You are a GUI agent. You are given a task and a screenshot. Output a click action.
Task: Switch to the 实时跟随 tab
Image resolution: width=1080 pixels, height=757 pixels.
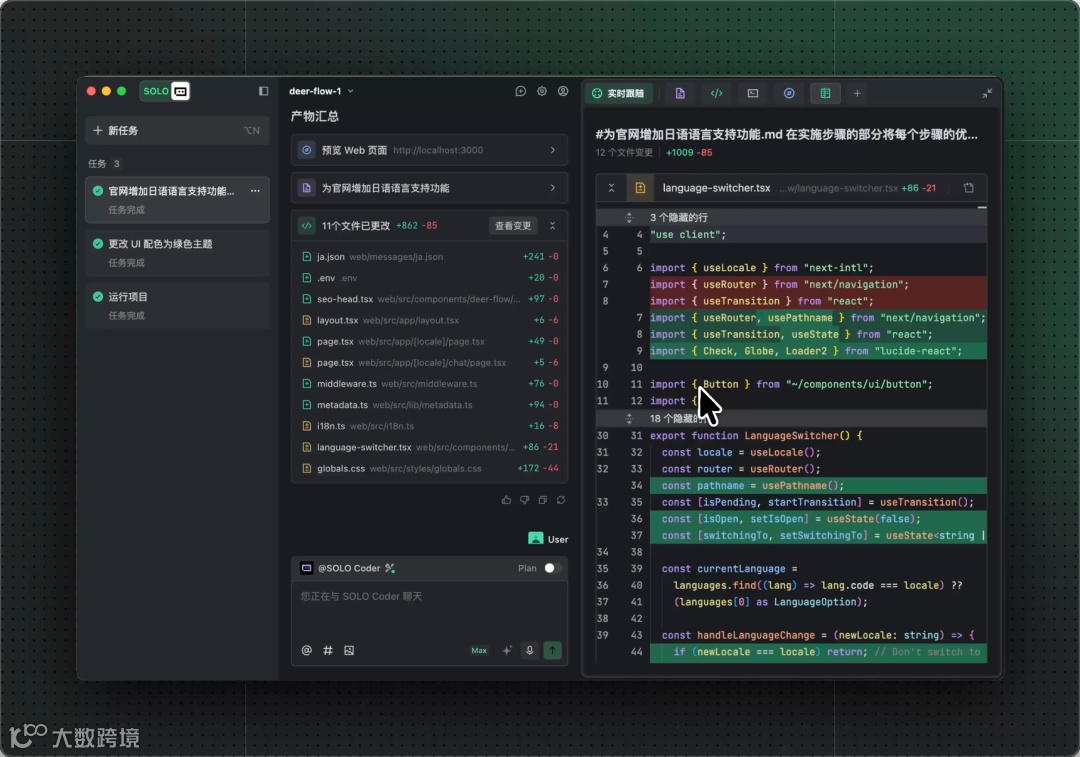(619, 93)
